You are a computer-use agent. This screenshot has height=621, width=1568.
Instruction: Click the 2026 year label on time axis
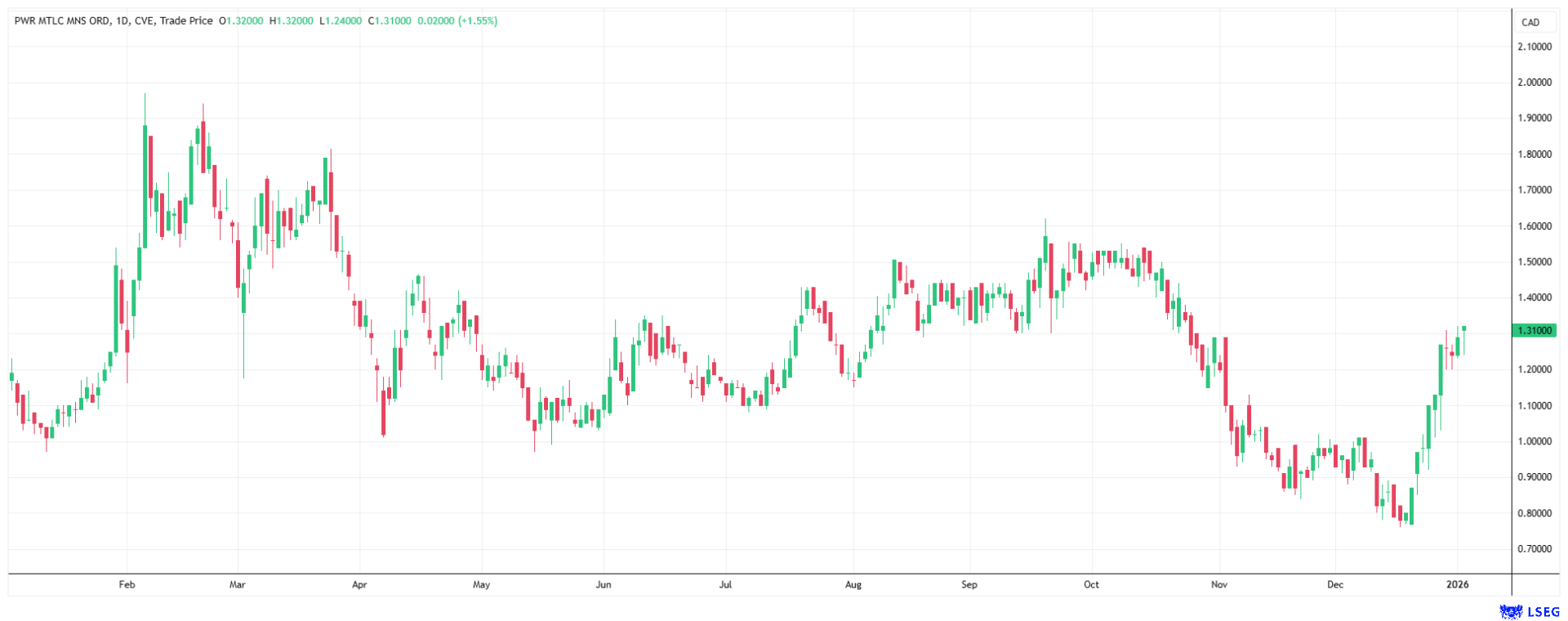[x=1457, y=584]
